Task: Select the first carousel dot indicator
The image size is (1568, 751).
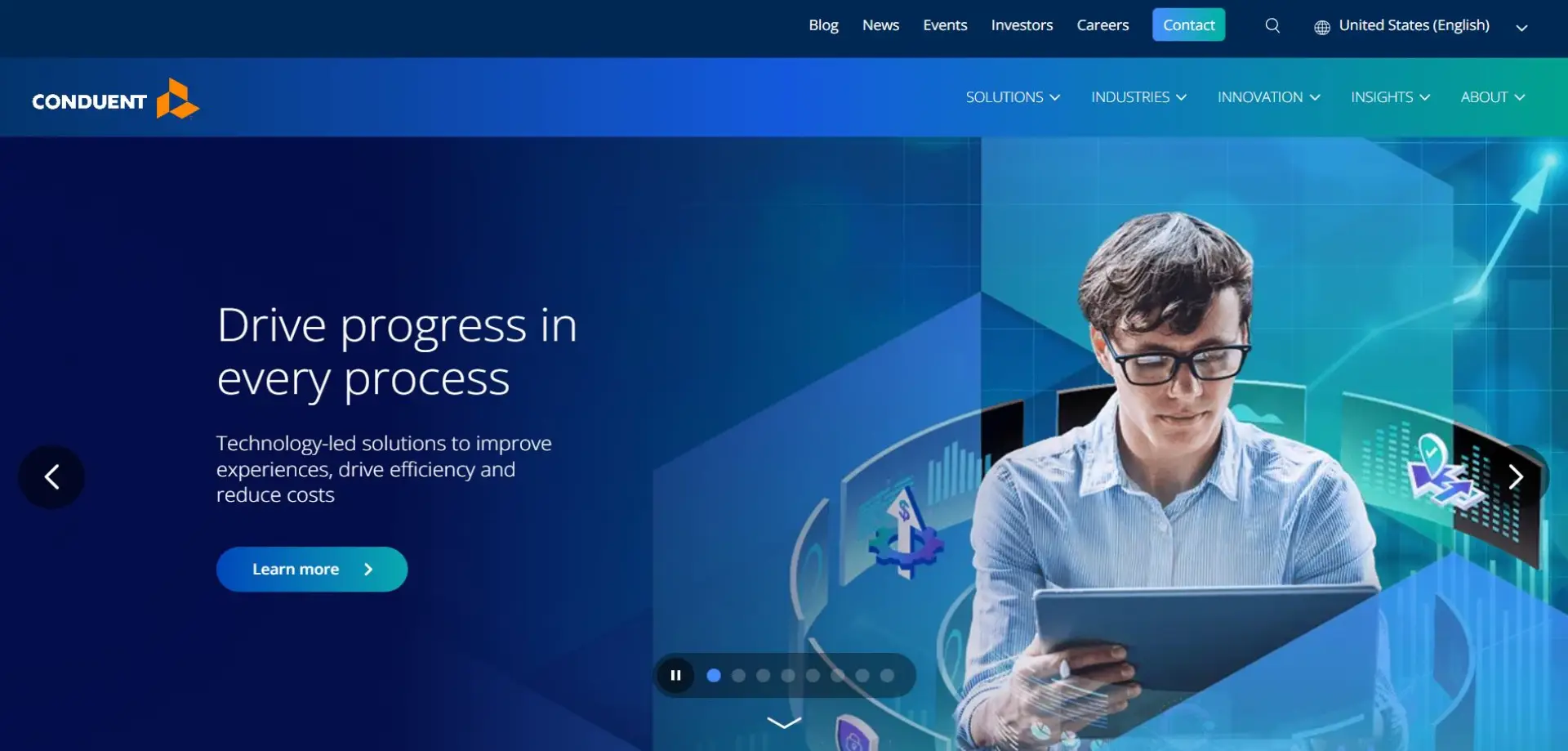Action: [x=714, y=675]
